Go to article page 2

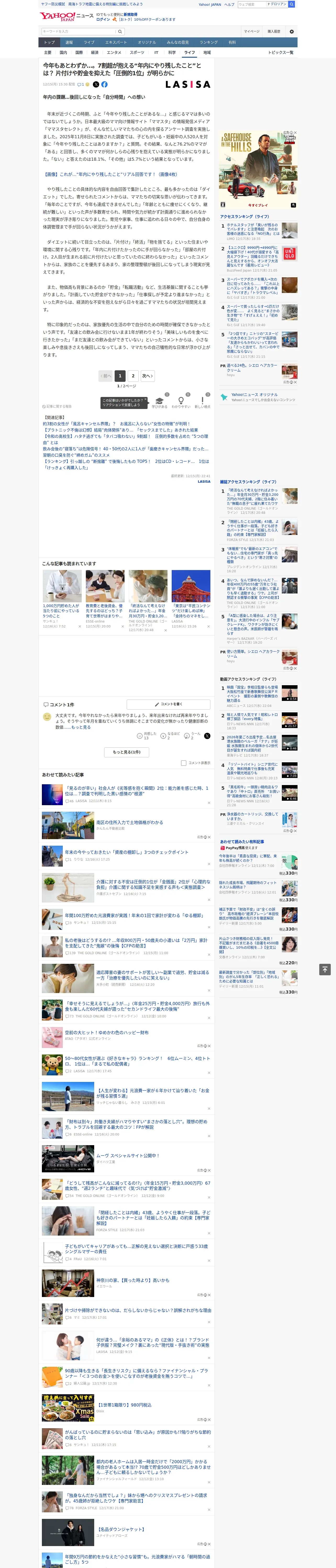coord(133,376)
